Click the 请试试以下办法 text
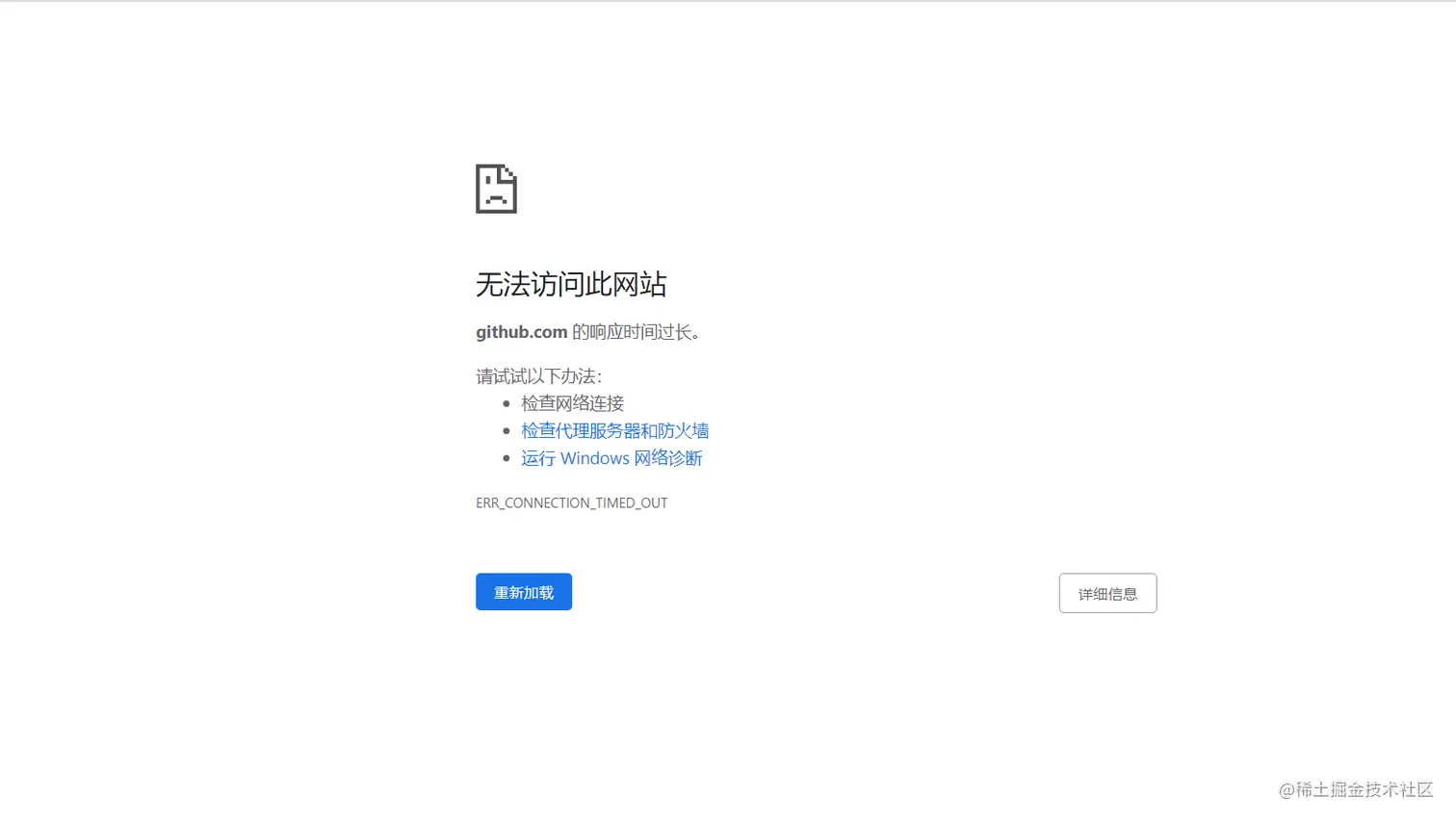 click(538, 376)
